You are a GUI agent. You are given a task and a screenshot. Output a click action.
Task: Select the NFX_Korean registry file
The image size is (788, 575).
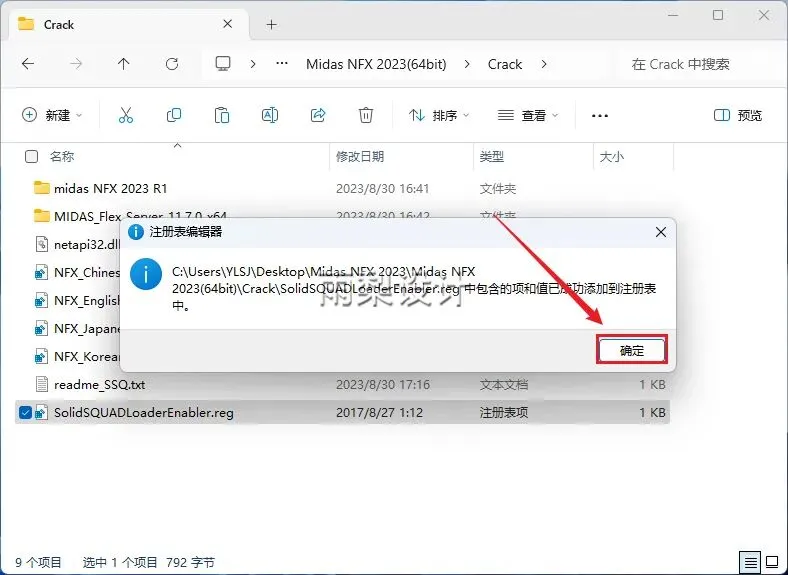pos(86,356)
